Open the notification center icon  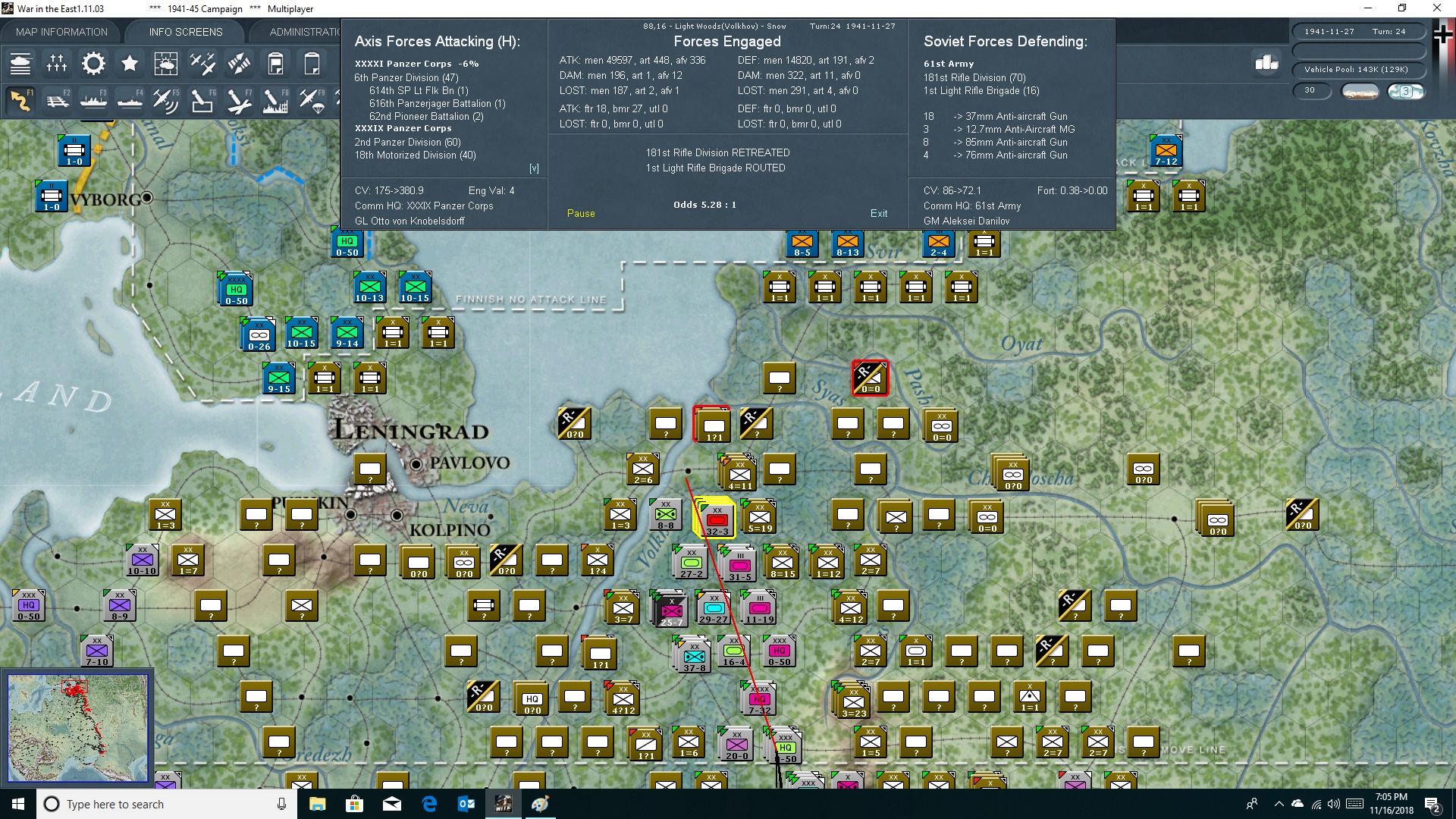[x=1432, y=805]
